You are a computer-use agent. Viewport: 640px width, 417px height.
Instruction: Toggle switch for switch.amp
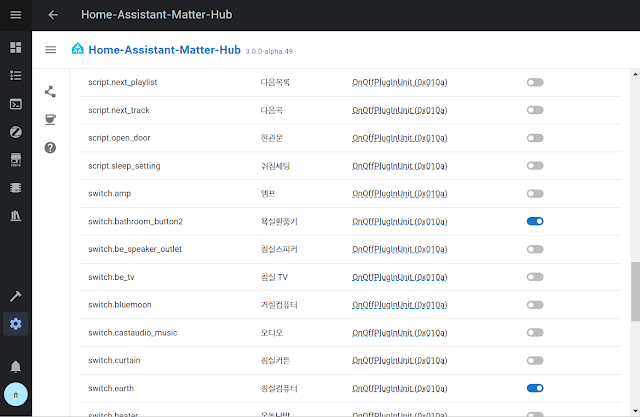click(x=535, y=193)
